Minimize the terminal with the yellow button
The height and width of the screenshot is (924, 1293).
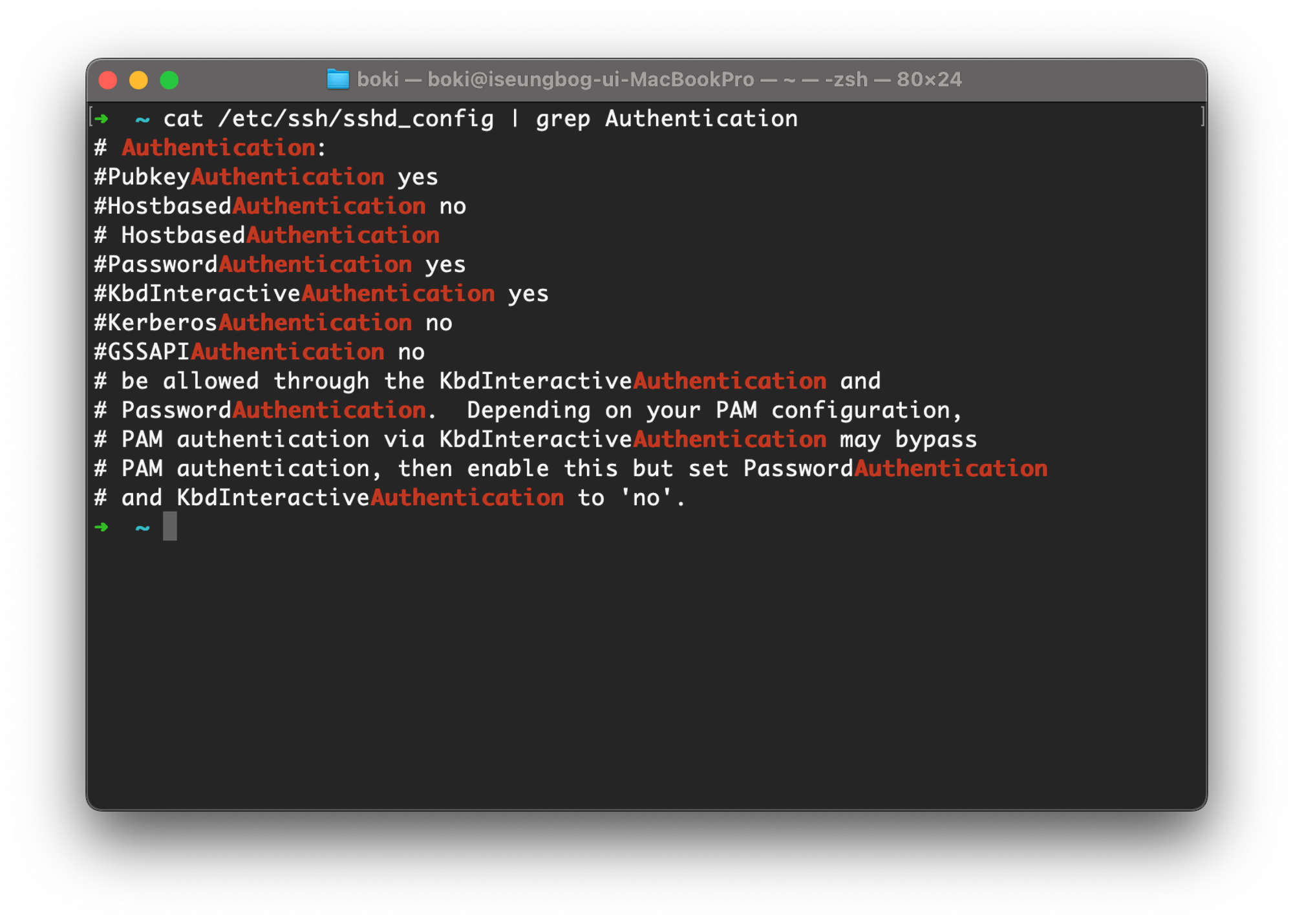pos(138,80)
